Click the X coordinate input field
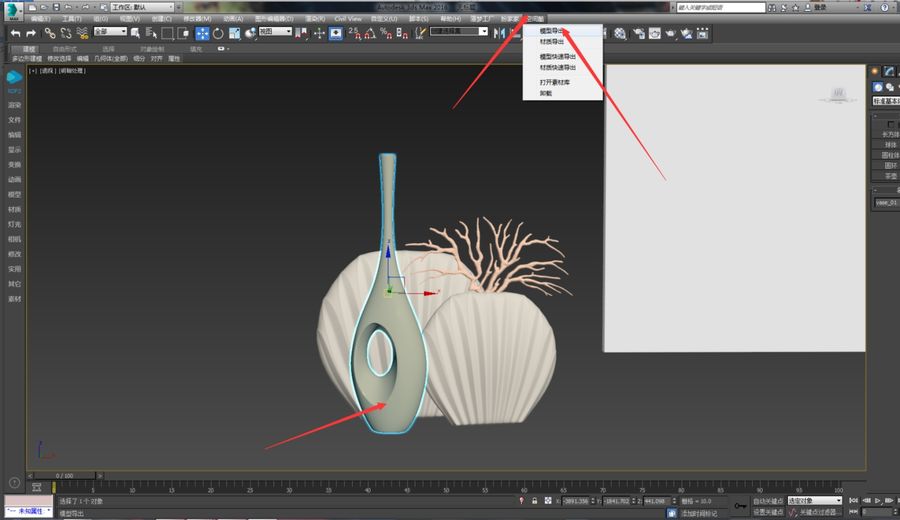Screen dimensions: 900x520 click(576, 501)
